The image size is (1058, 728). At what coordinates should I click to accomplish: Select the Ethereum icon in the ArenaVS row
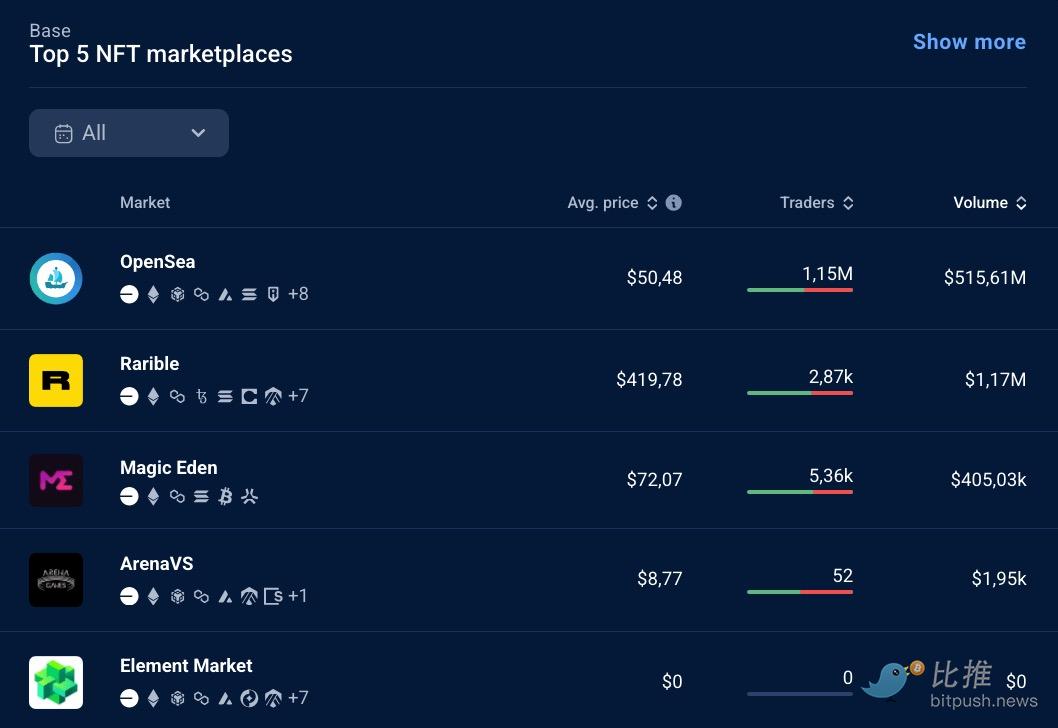(x=153, y=596)
